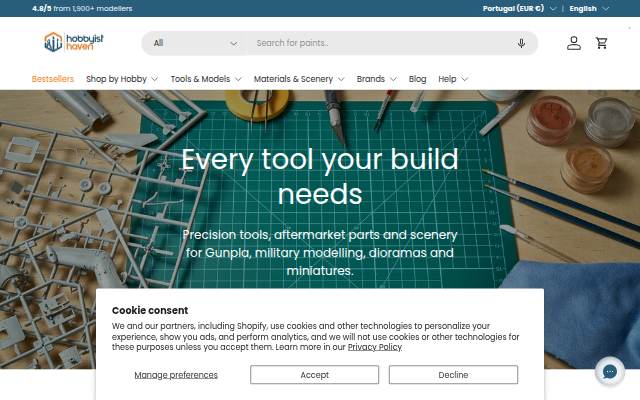This screenshot has height=400, width=640.
Task: Open the Blog page
Action: (x=417, y=79)
